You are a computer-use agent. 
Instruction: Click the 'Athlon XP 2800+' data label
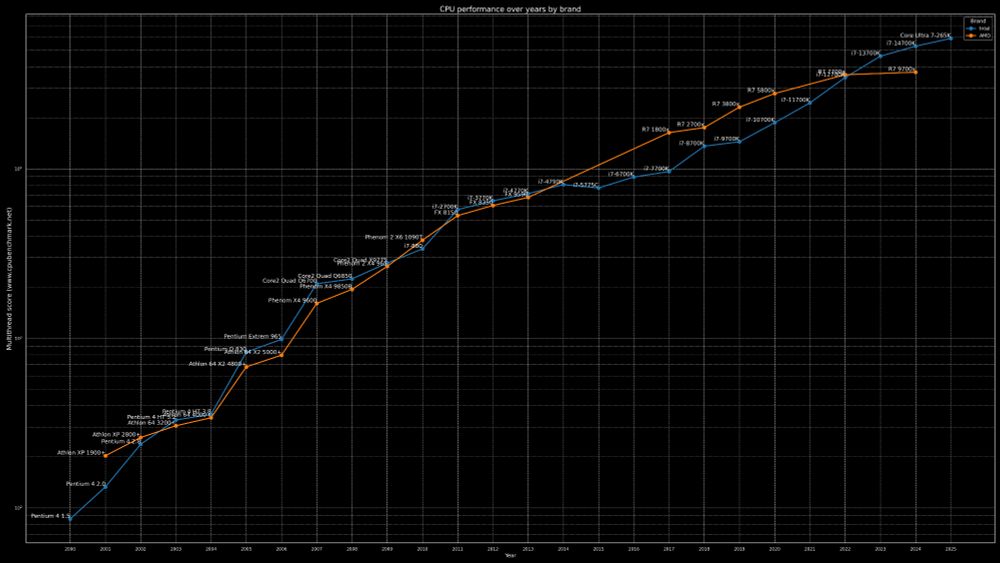116,435
